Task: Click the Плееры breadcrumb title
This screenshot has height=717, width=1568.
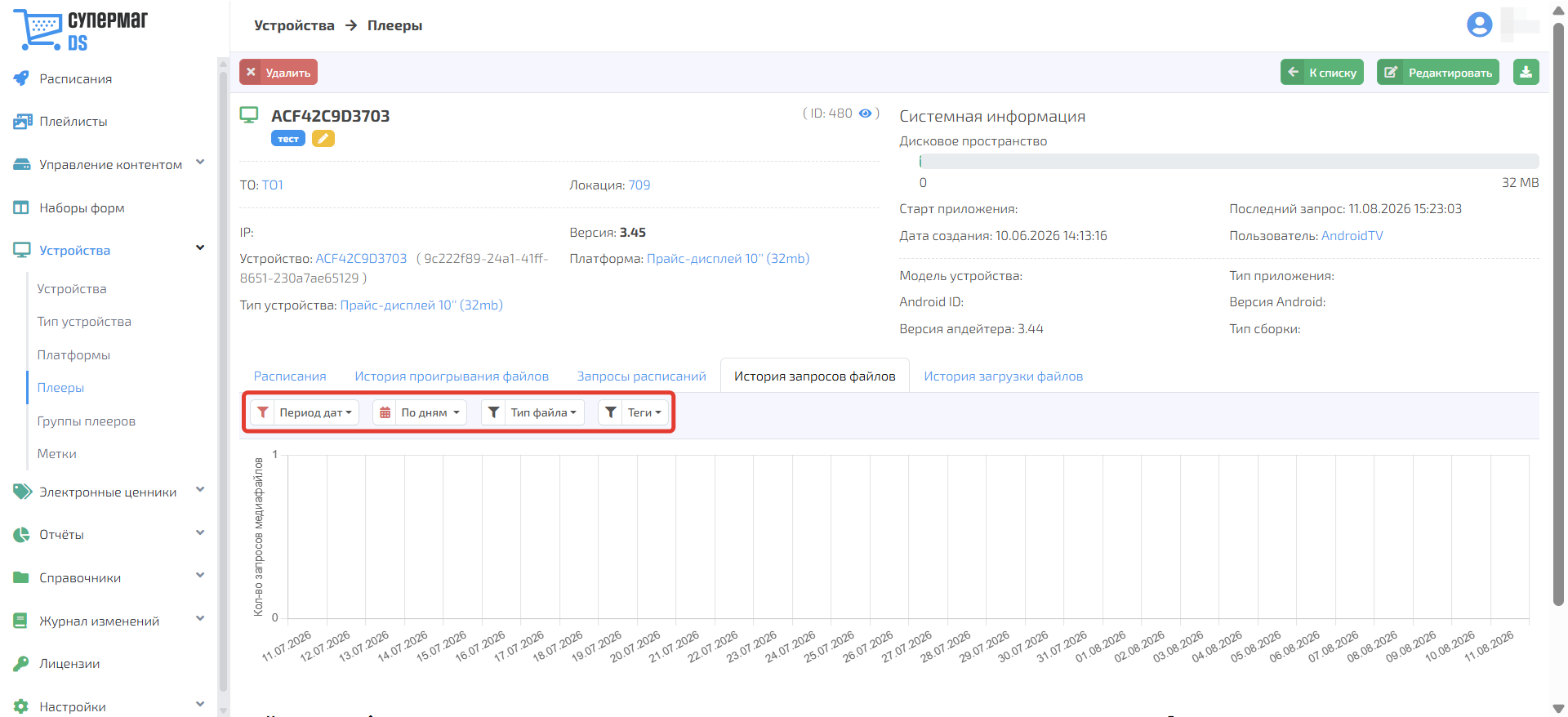Action: (x=394, y=25)
